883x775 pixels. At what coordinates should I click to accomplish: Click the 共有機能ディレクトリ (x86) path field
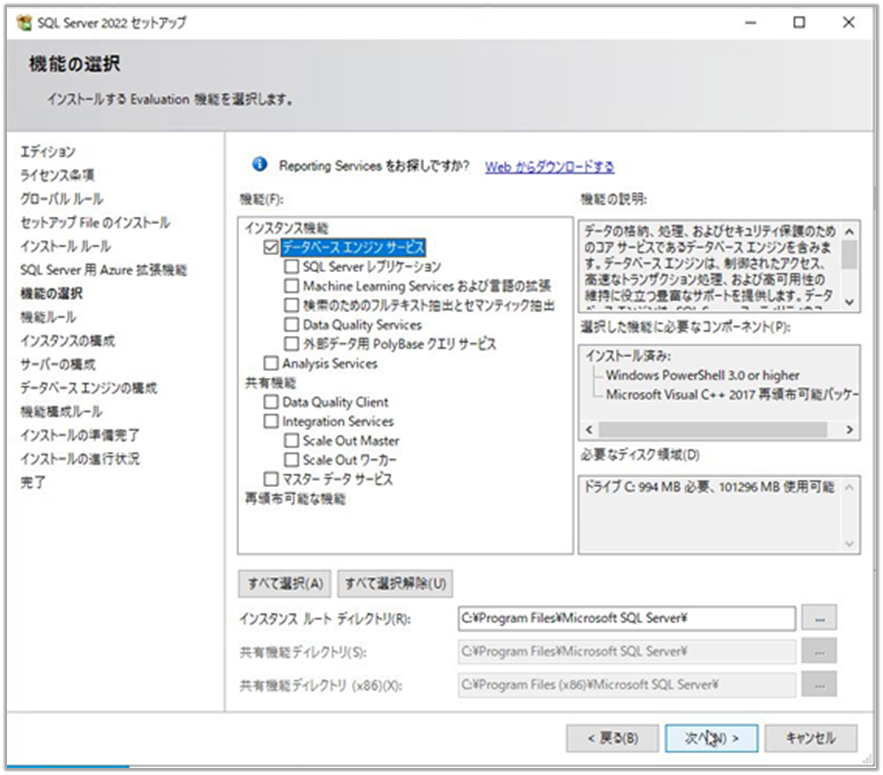627,685
